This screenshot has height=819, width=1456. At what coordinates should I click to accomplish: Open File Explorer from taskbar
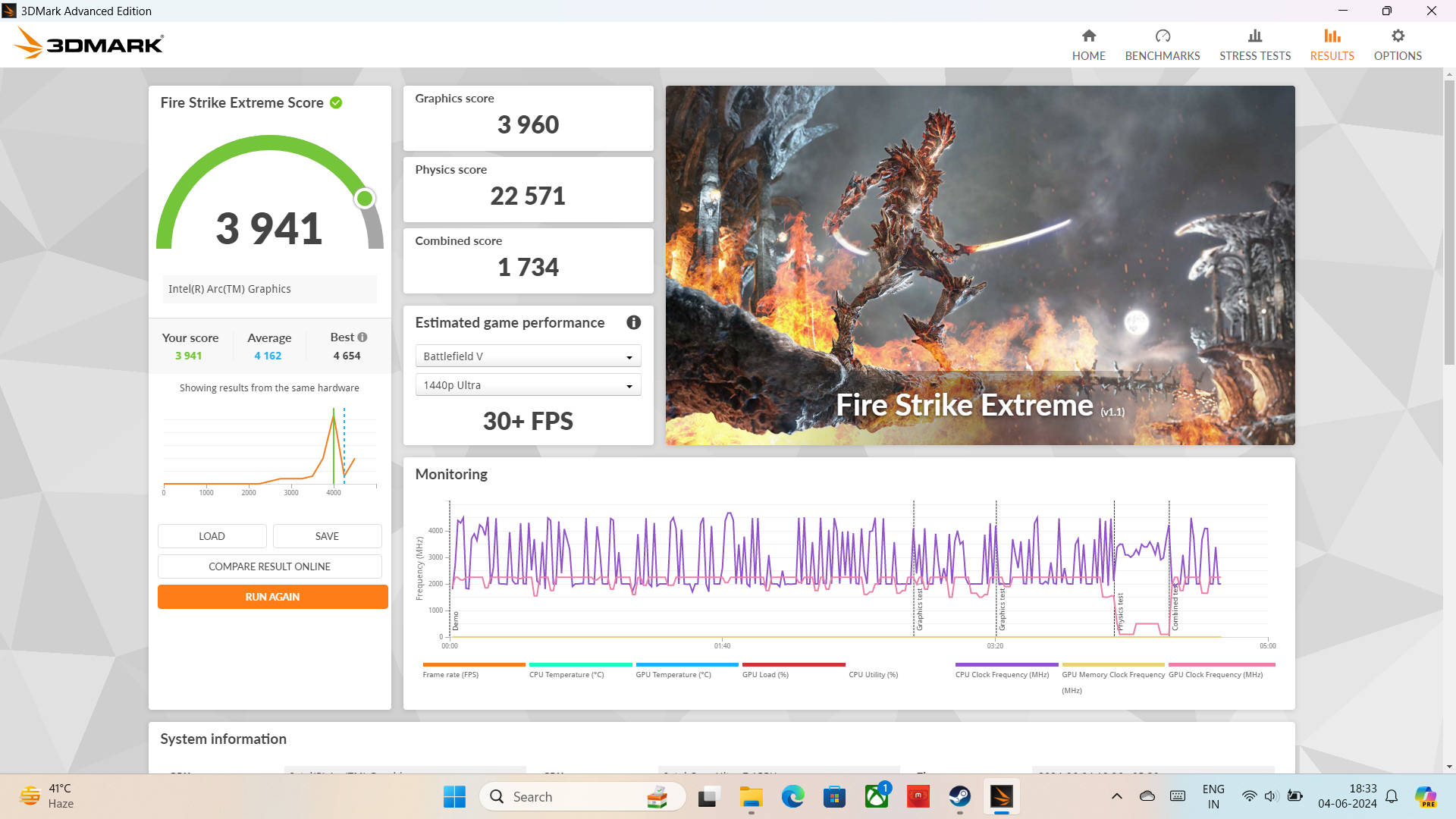751,796
